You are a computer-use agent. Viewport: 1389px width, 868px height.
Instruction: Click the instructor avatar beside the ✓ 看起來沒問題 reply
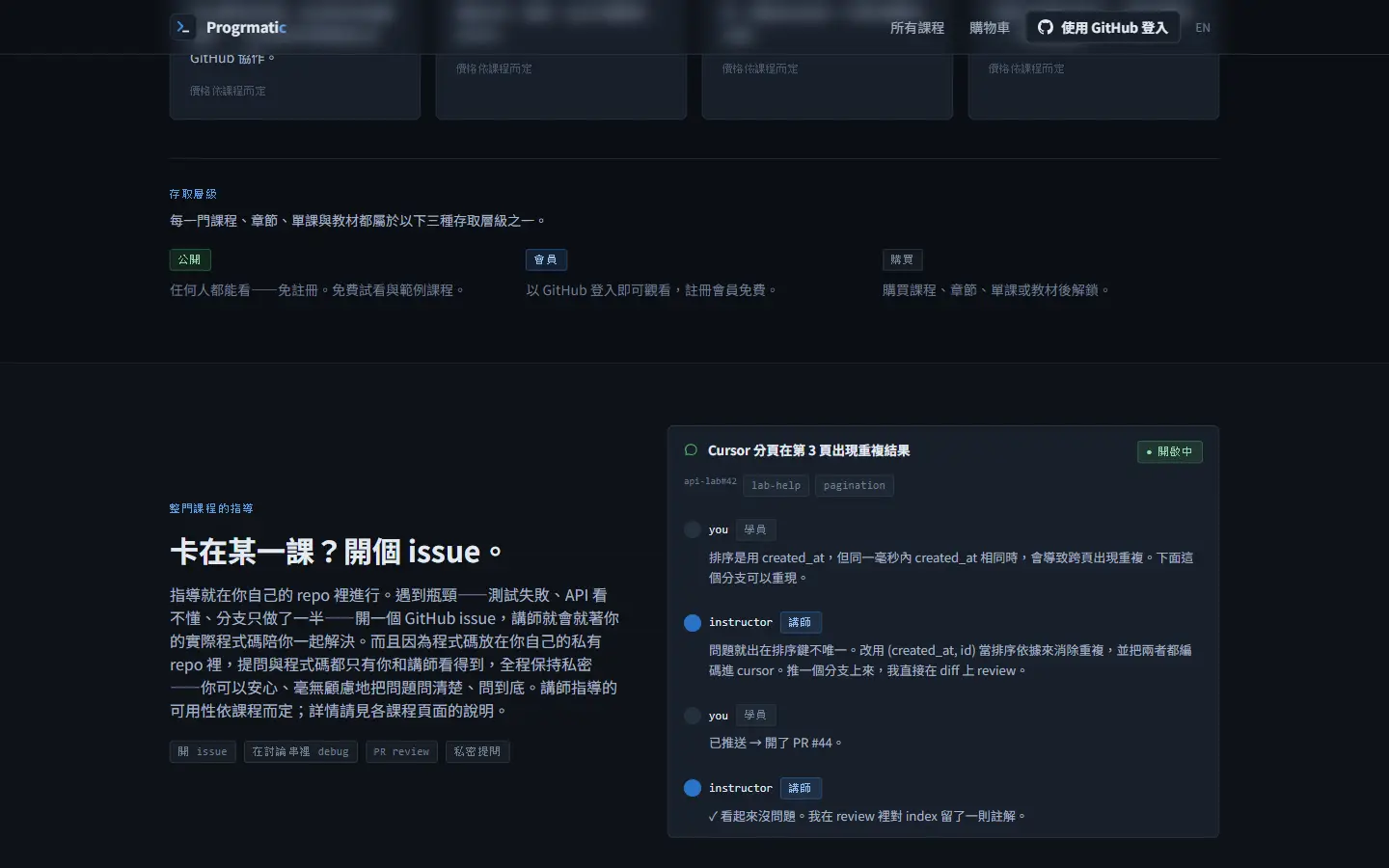pyautogui.click(x=693, y=788)
